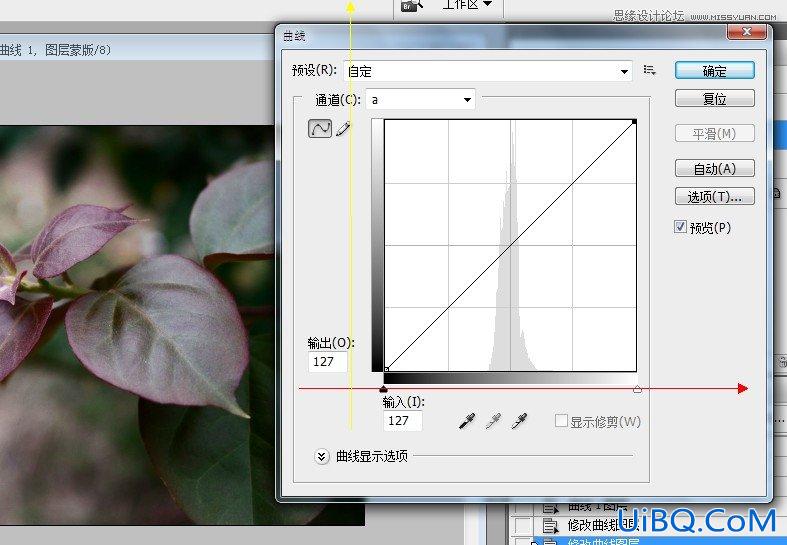Open the 工作区 workspace dropdown

point(466,5)
